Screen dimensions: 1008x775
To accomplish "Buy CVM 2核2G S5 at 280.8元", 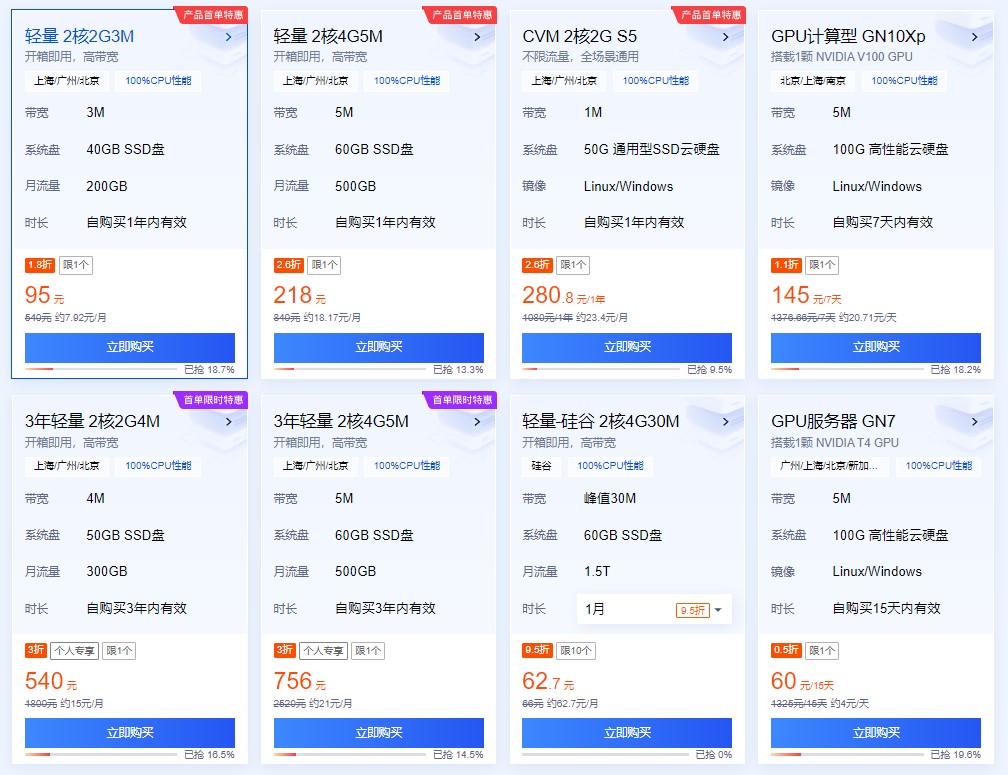I will (627, 347).
